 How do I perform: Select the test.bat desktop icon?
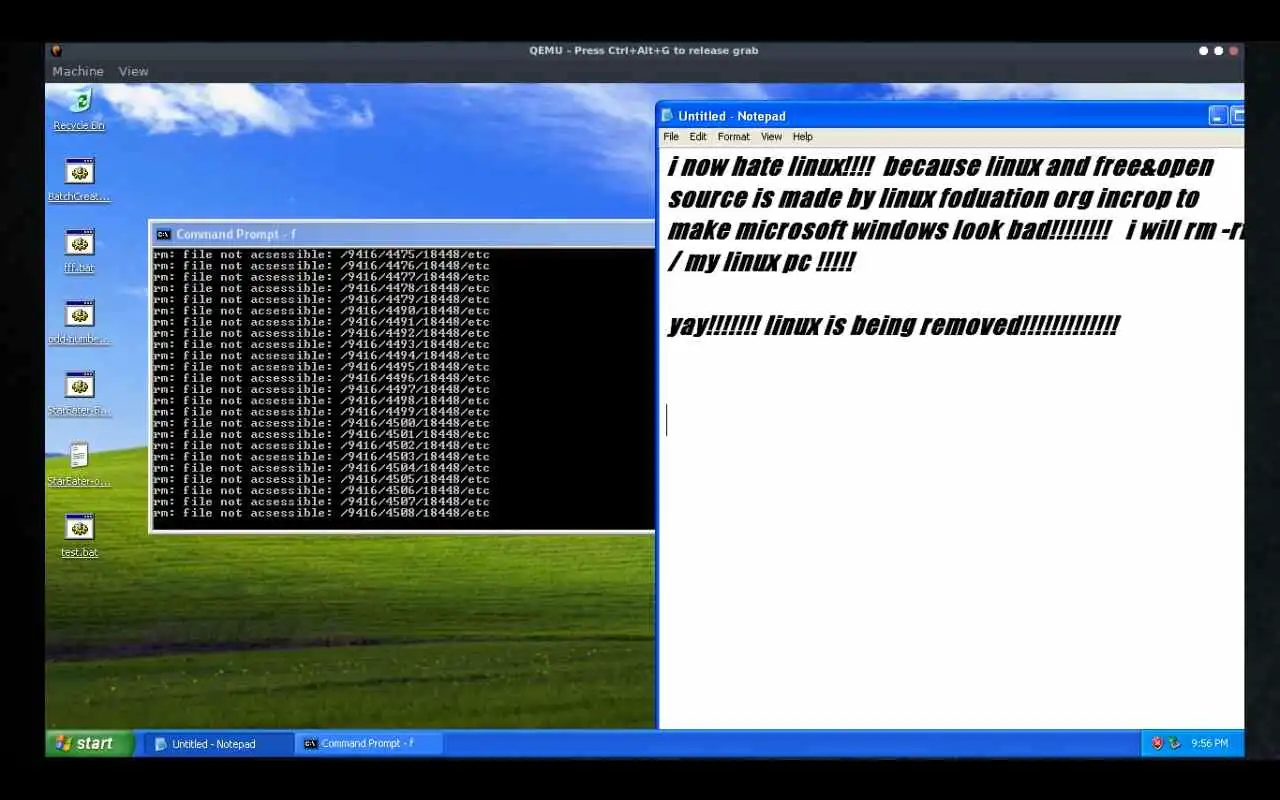(x=79, y=536)
